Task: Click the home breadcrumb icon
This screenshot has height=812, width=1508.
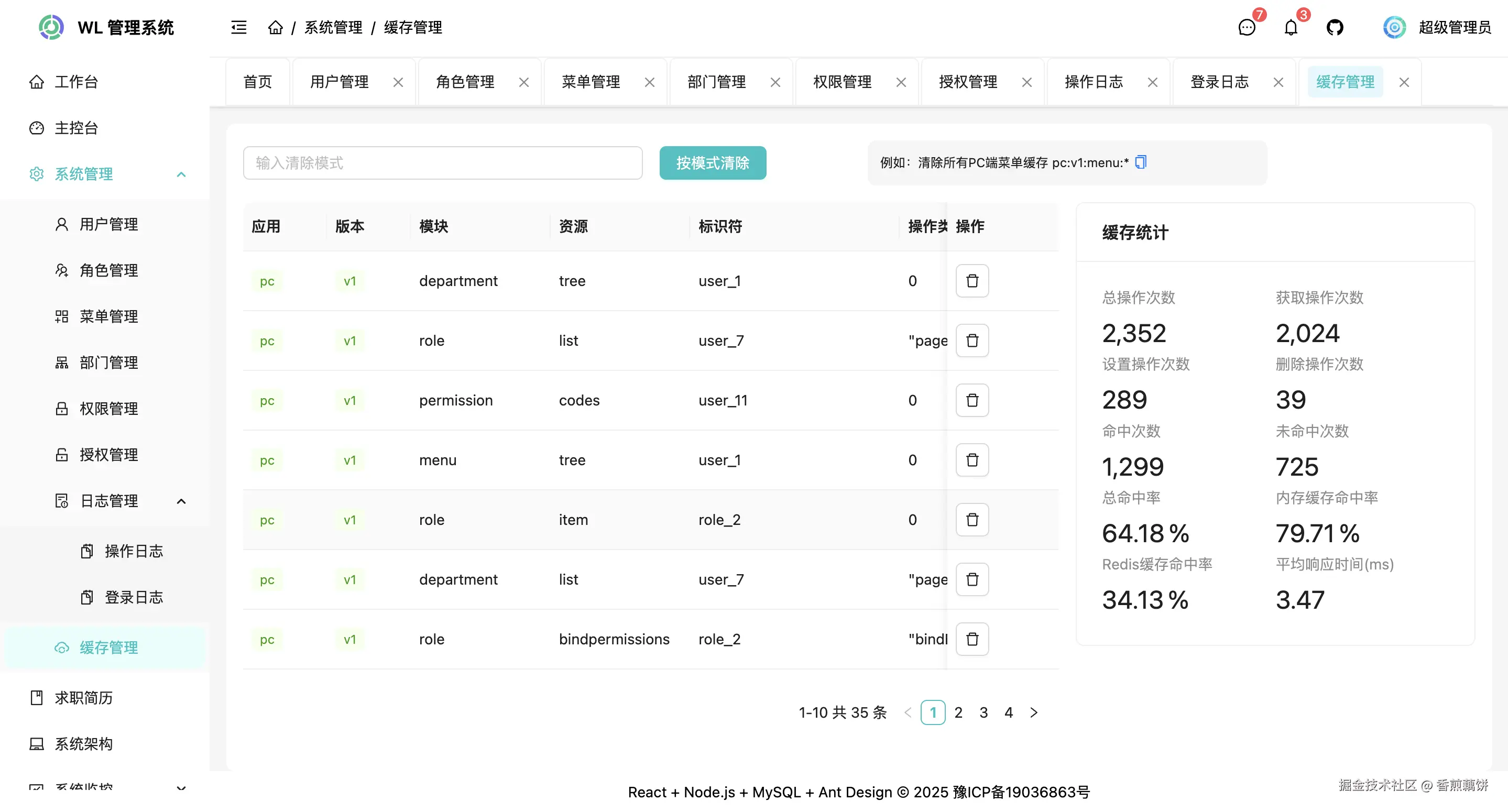Action: point(275,28)
